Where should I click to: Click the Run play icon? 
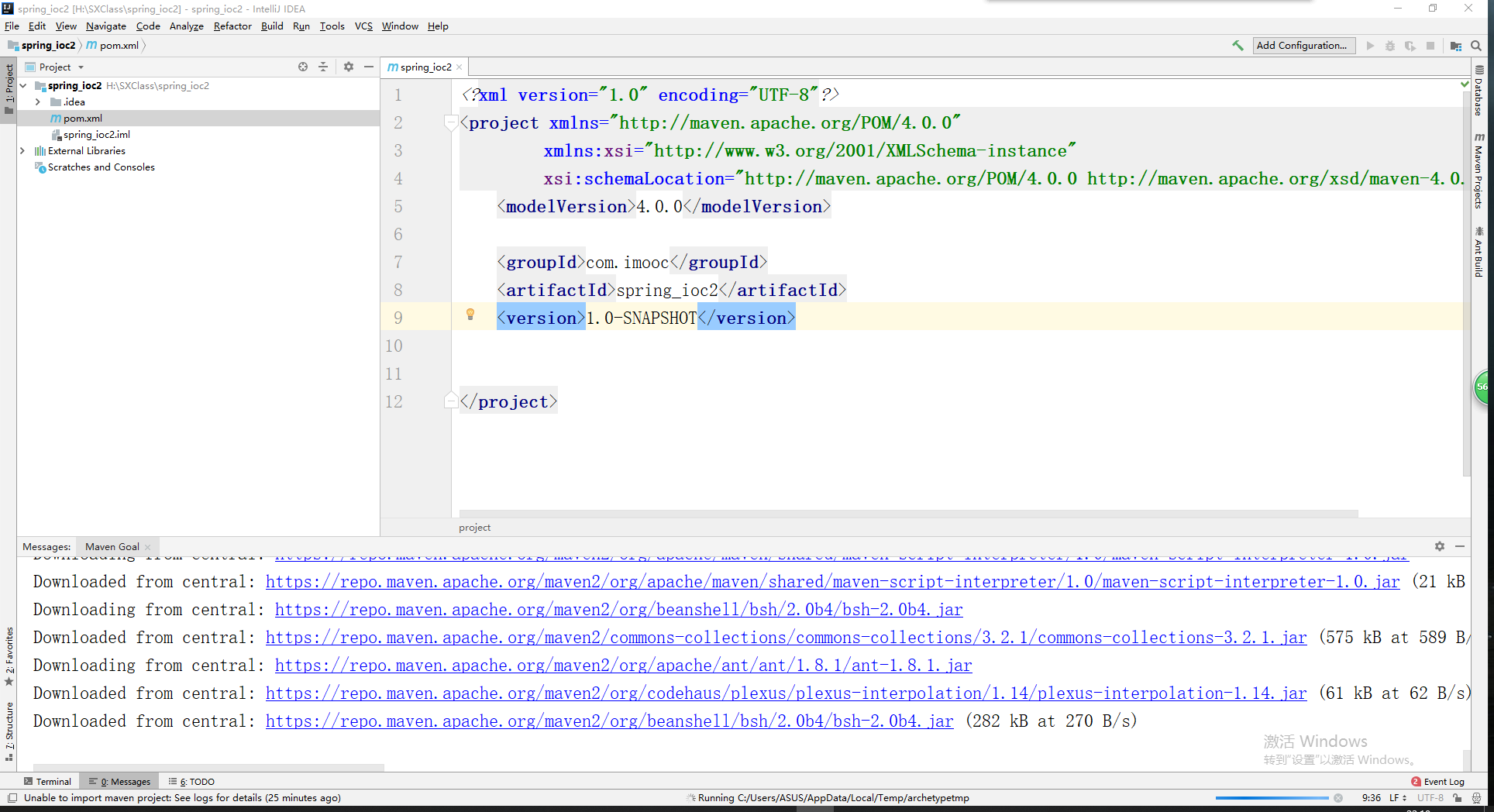pos(1370,46)
